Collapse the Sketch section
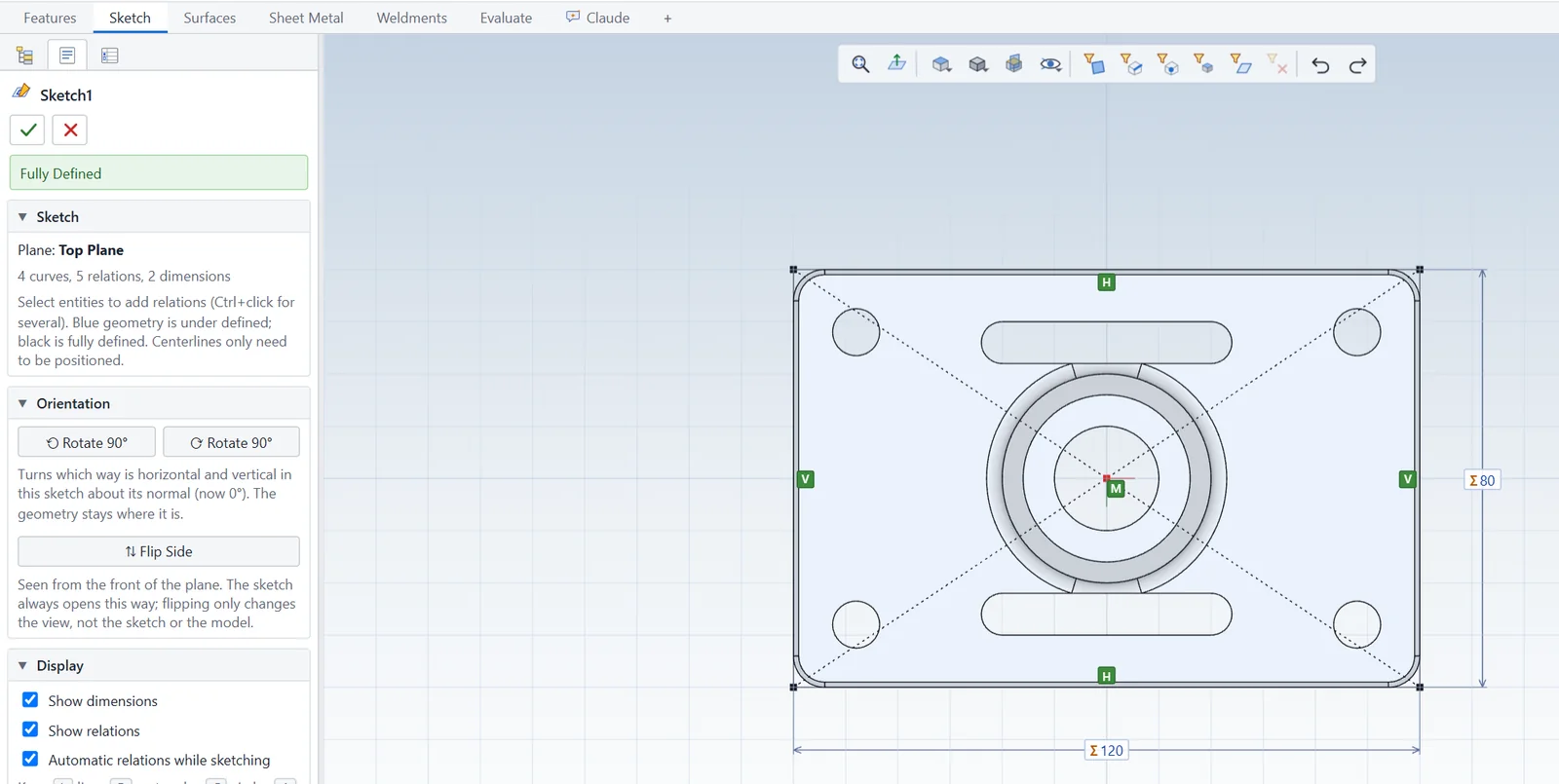 (22, 217)
